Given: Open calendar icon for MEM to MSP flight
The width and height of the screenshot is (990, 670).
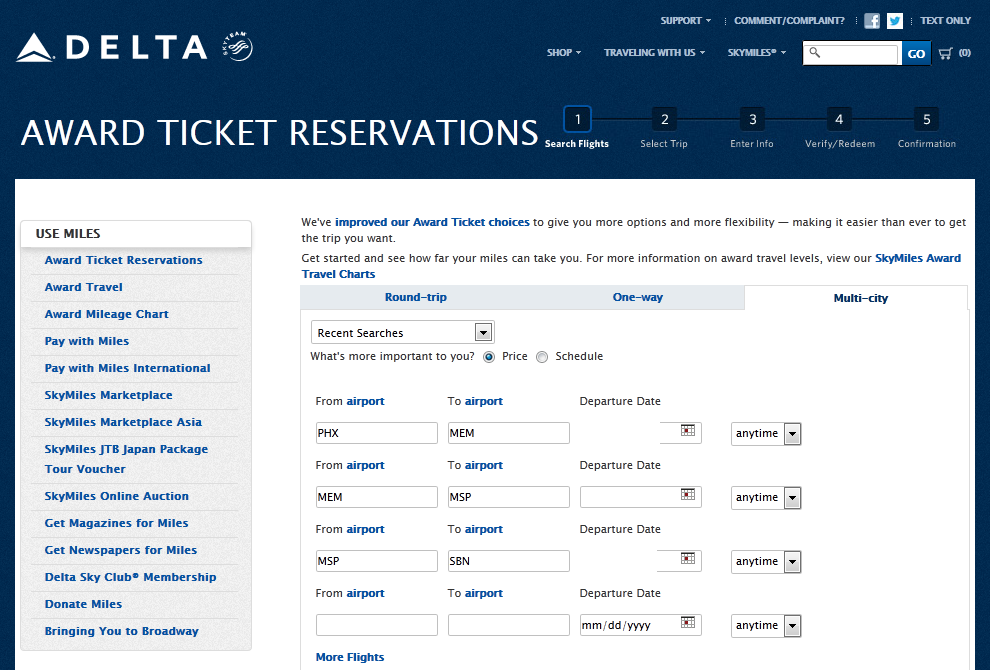Looking at the screenshot, I should (x=688, y=494).
